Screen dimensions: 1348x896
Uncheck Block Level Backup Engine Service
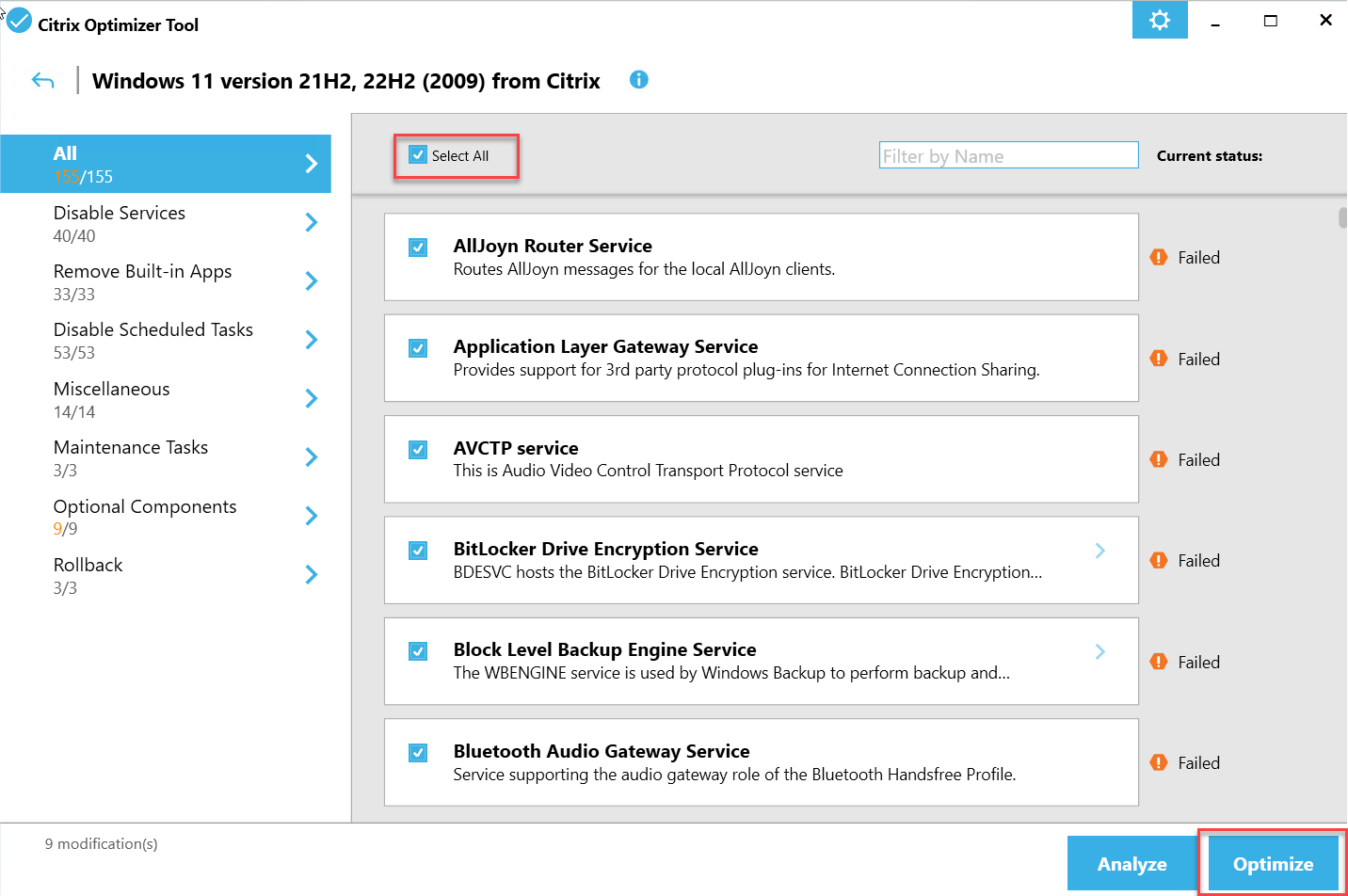418,651
